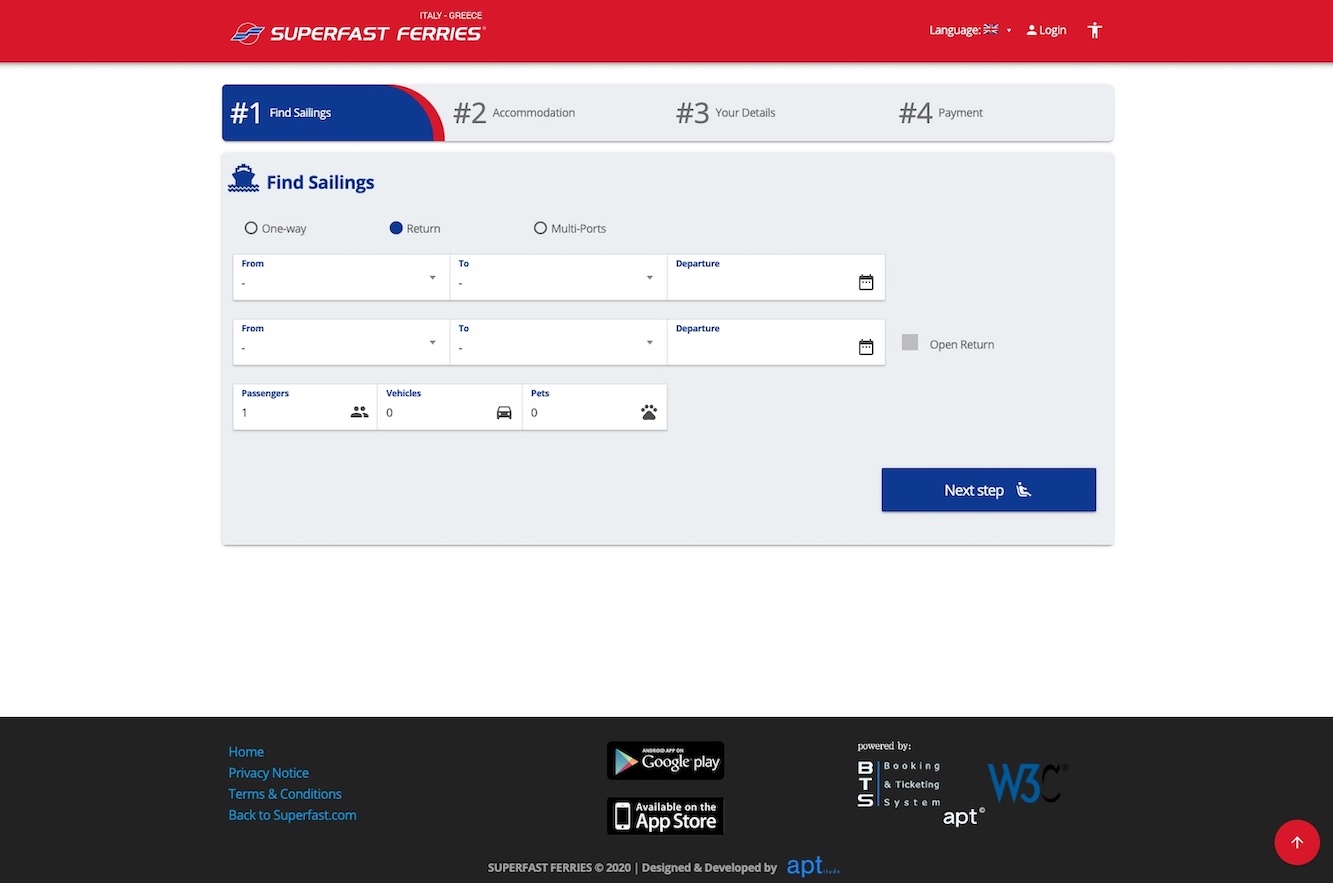Click the Login link
The image size is (1333, 883).
pyautogui.click(x=1046, y=30)
